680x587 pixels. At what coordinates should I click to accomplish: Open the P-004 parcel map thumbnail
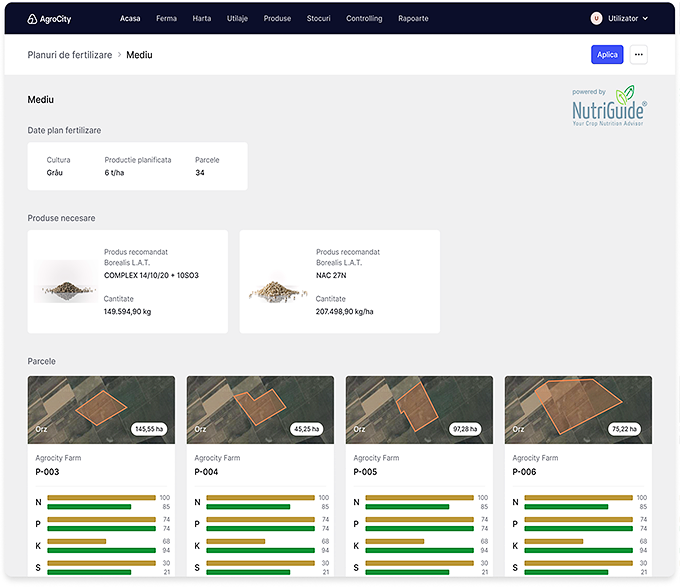(260, 410)
